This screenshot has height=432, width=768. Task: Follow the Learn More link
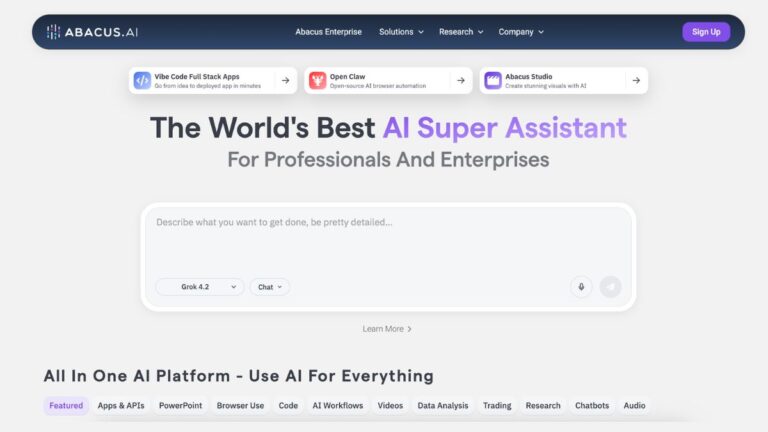pos(387,329)
